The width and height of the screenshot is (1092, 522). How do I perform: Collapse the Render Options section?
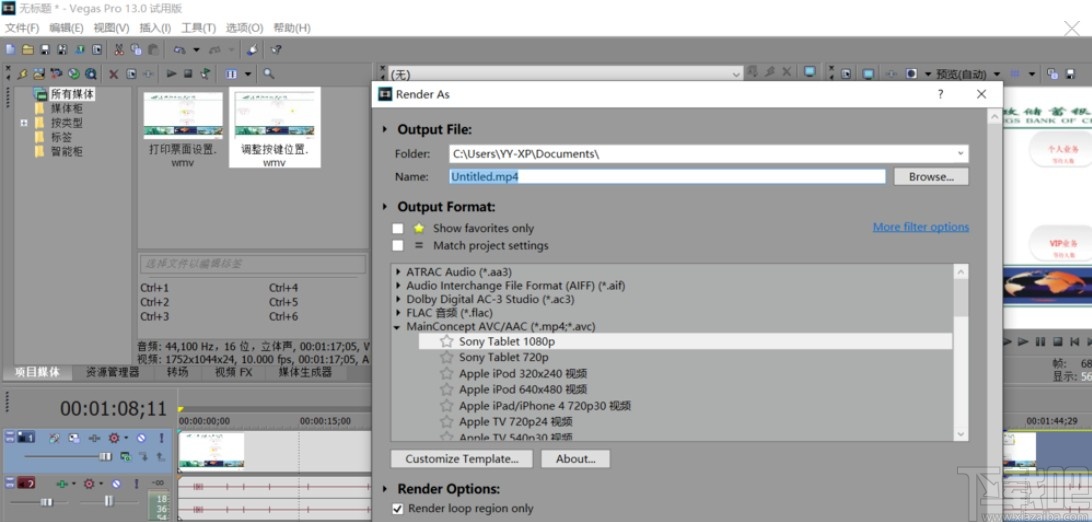(x=384, y=489)
